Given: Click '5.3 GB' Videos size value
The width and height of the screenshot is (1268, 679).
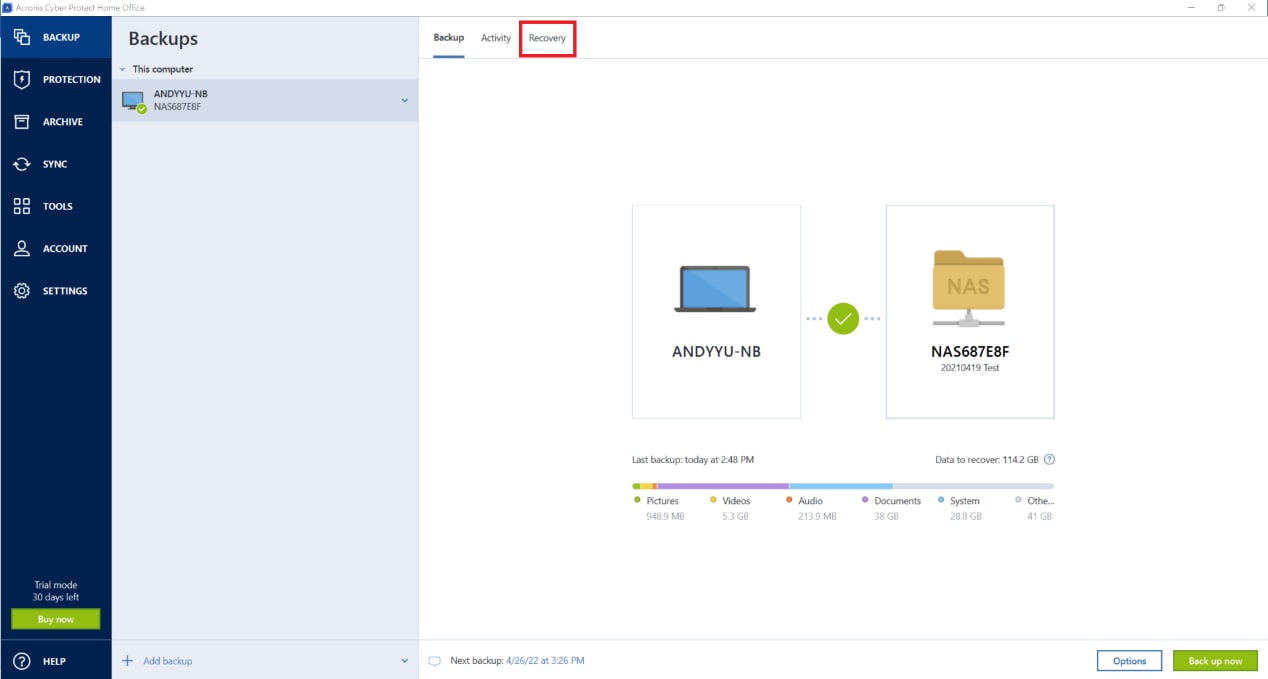Looking at the screenshot, I should (x=735, y=517).
